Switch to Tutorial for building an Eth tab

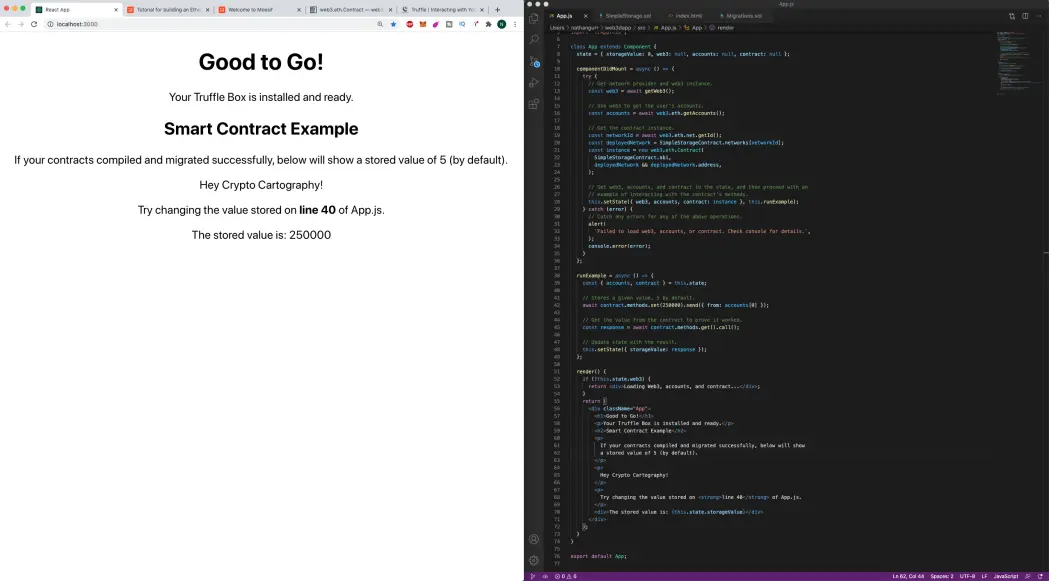coord(169,10)
